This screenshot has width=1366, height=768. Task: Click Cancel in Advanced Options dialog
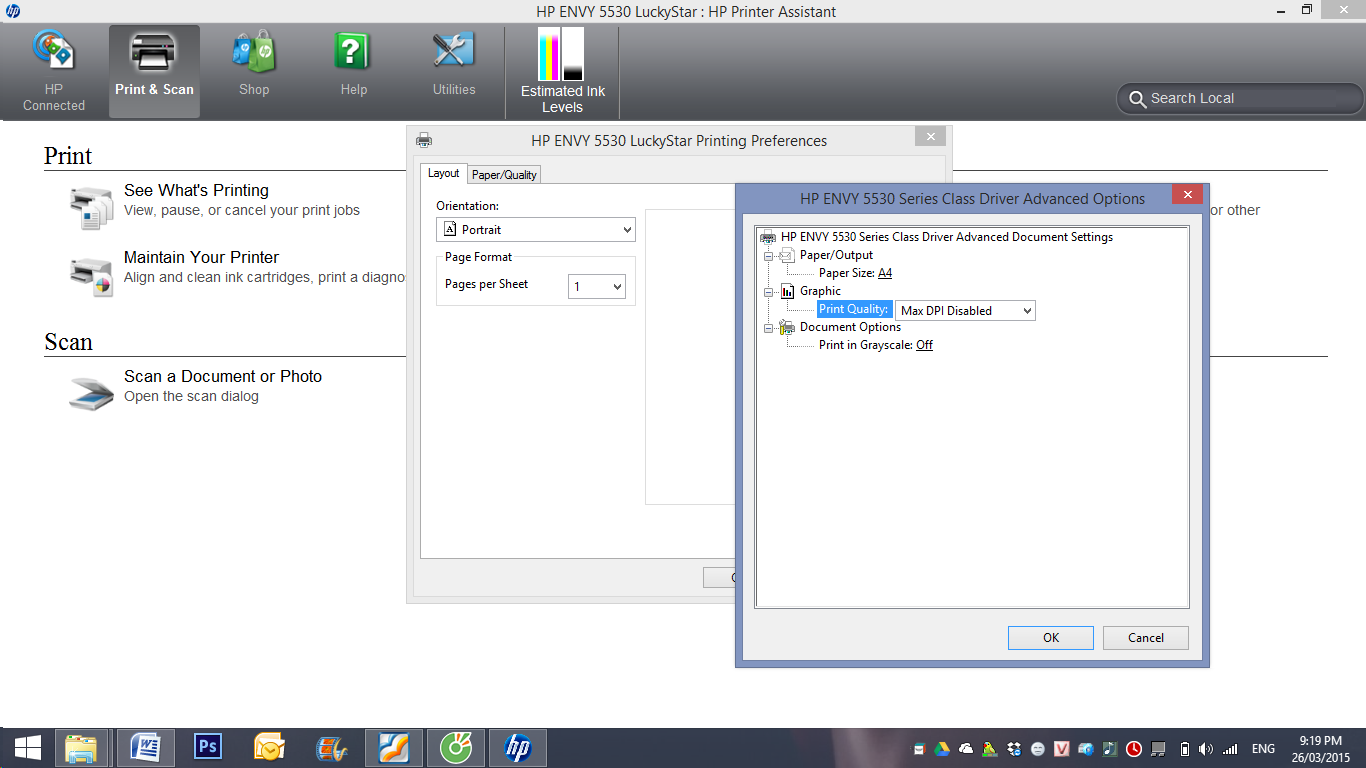pyautogui.click(x=1146, y=638)
